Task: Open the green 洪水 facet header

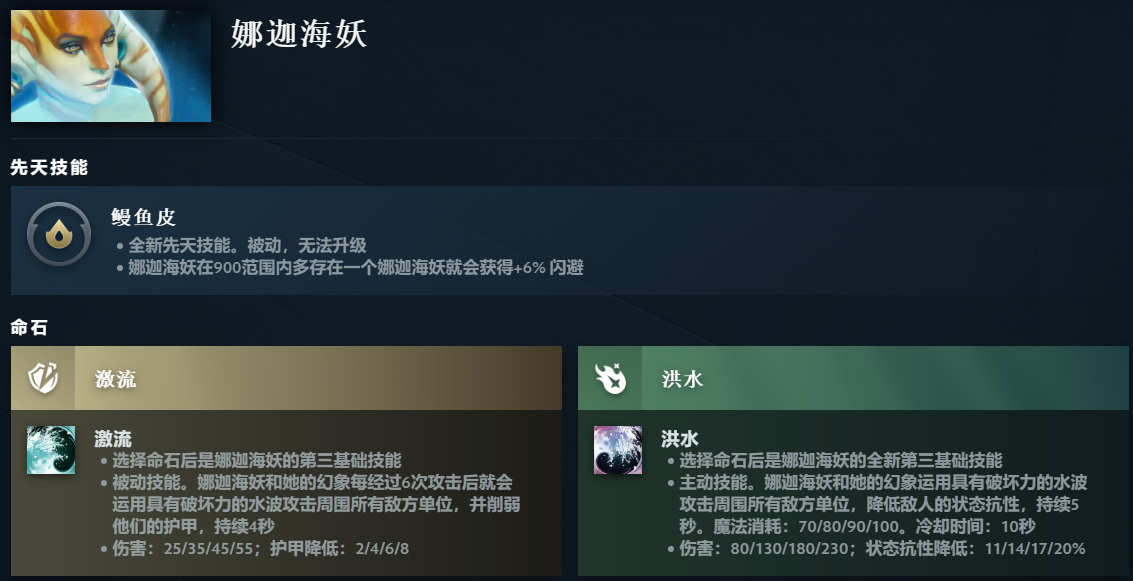Action: pos(853,378)
